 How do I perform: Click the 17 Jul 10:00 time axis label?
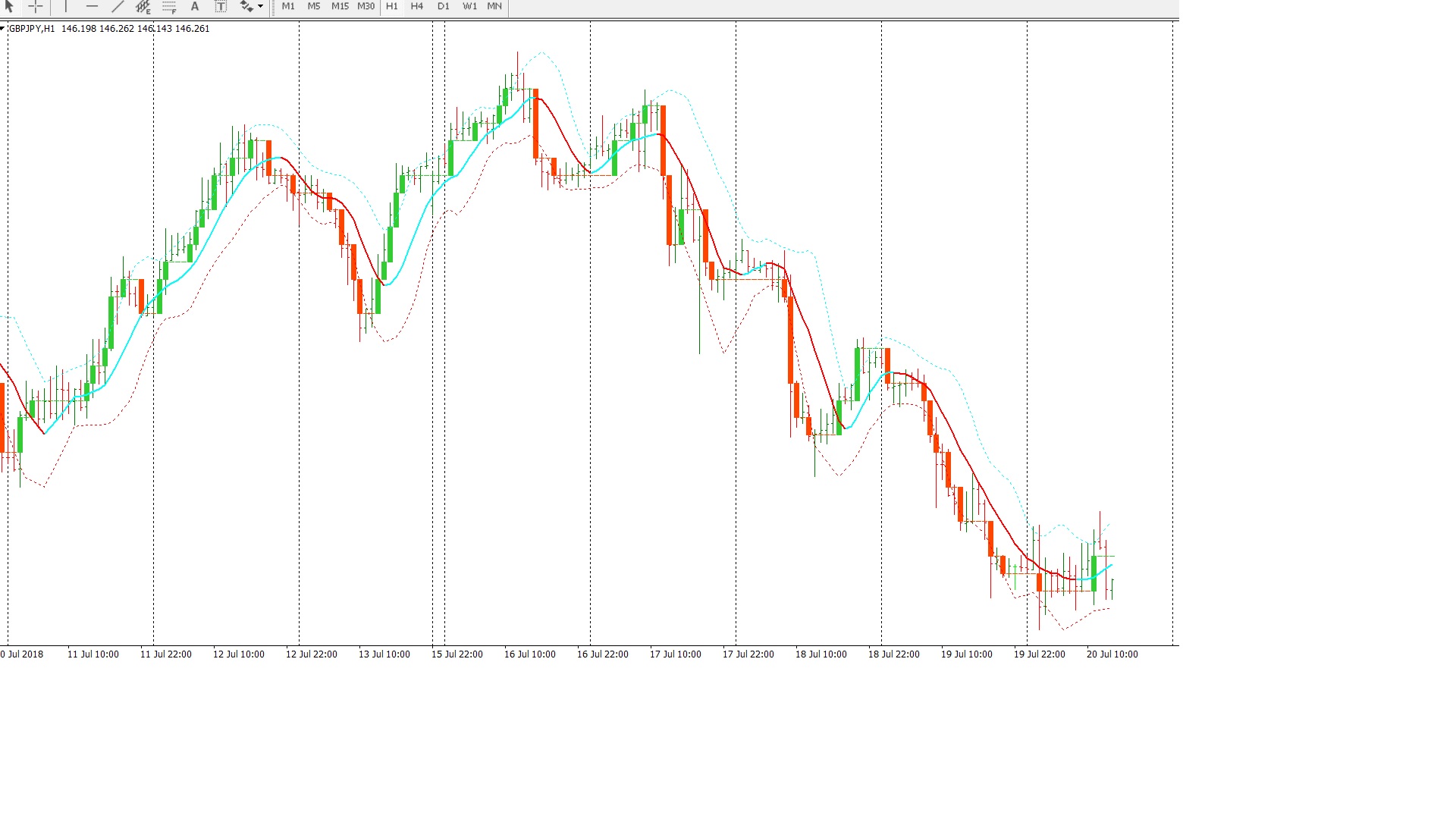click(x=675, y=654)
